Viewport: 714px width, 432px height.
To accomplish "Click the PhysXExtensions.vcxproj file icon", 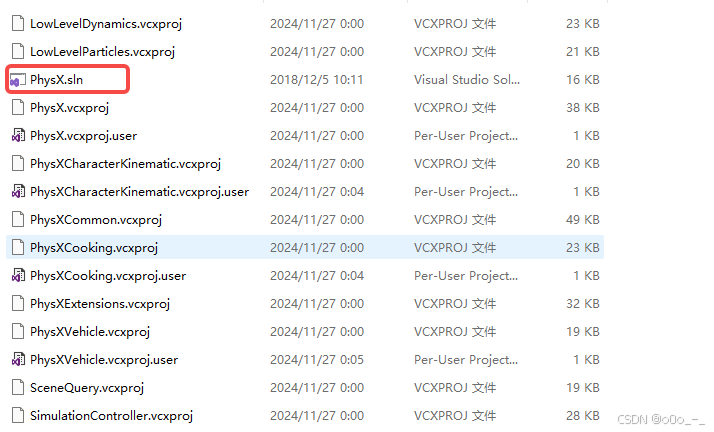I will tap(18, 304).
